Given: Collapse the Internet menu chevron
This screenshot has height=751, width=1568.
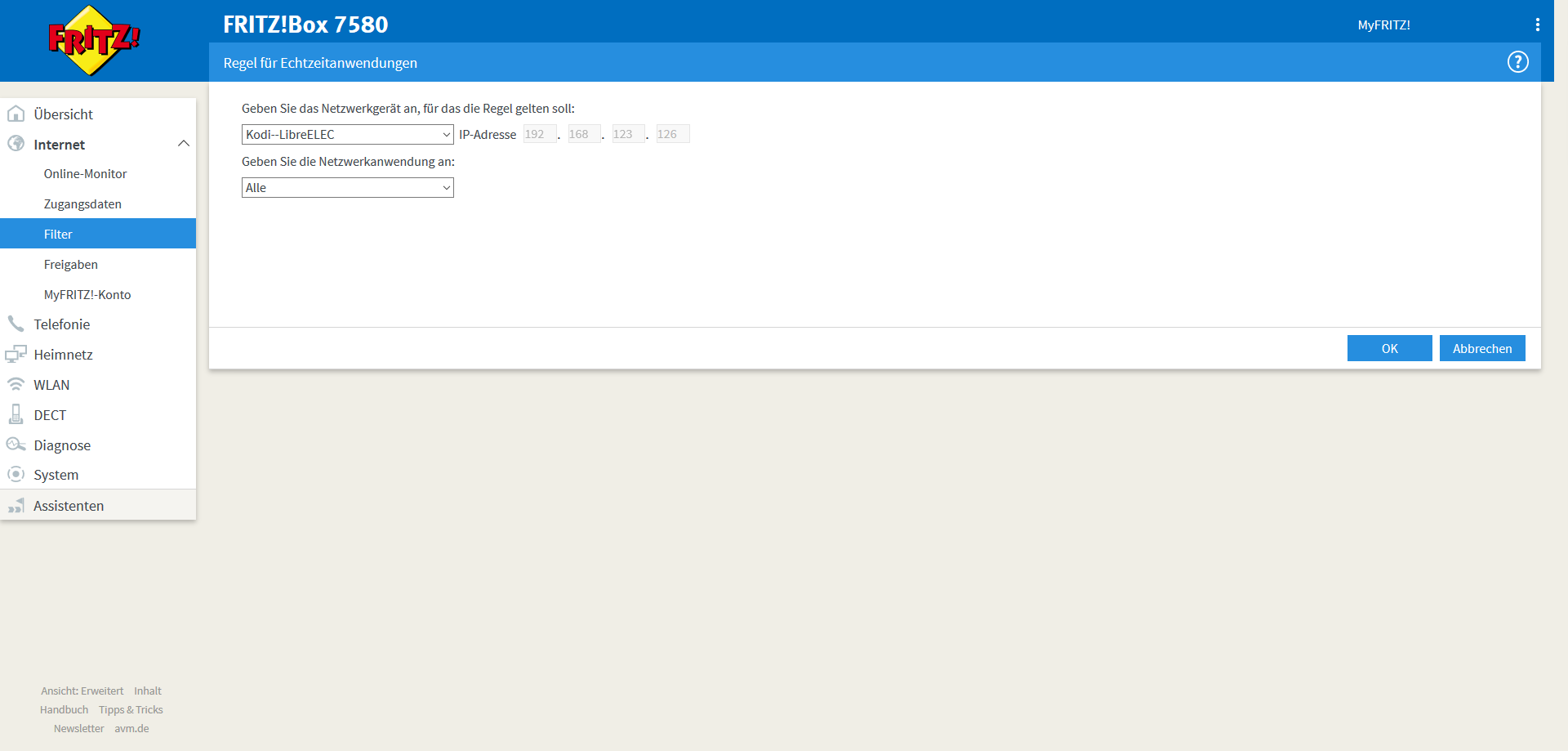Looking at the screenshot, I should (184, 144).
